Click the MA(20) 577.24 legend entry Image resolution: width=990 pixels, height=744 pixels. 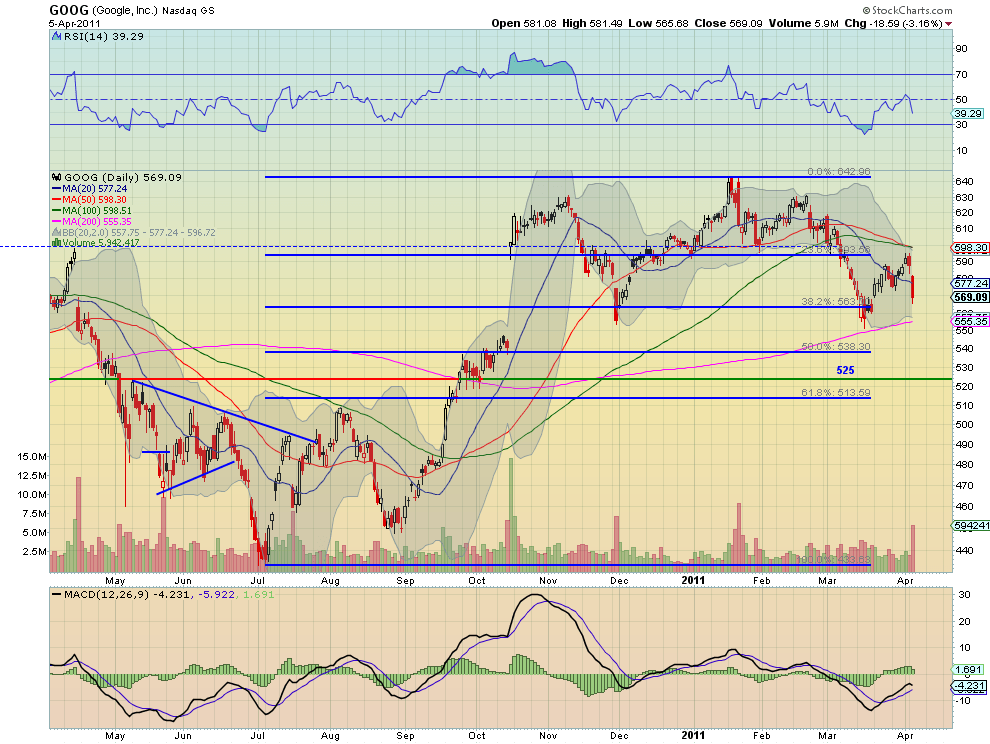[89, 189]
